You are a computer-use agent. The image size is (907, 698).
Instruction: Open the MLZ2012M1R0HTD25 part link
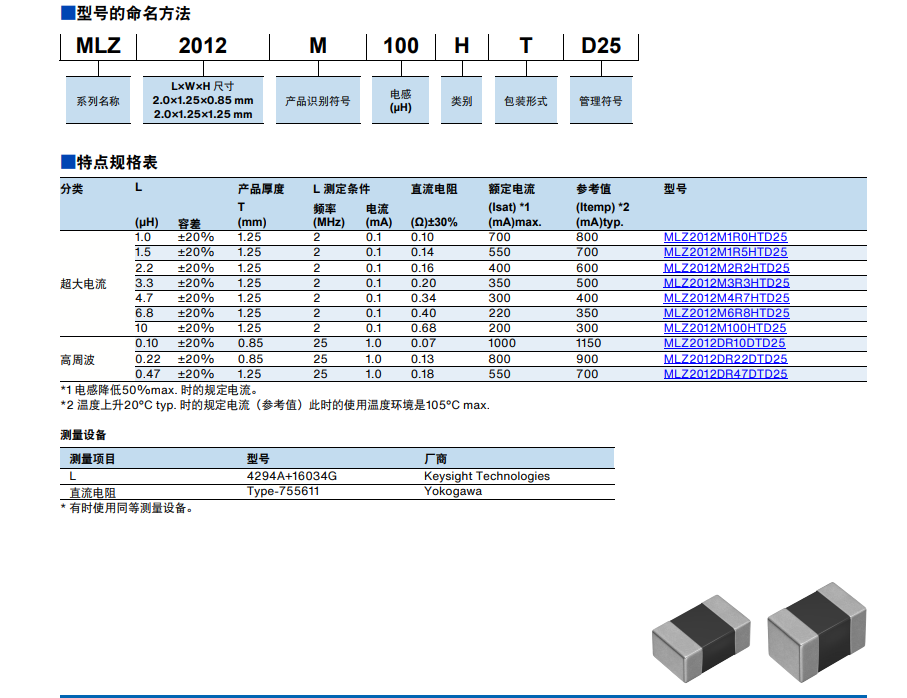point(725,237)
